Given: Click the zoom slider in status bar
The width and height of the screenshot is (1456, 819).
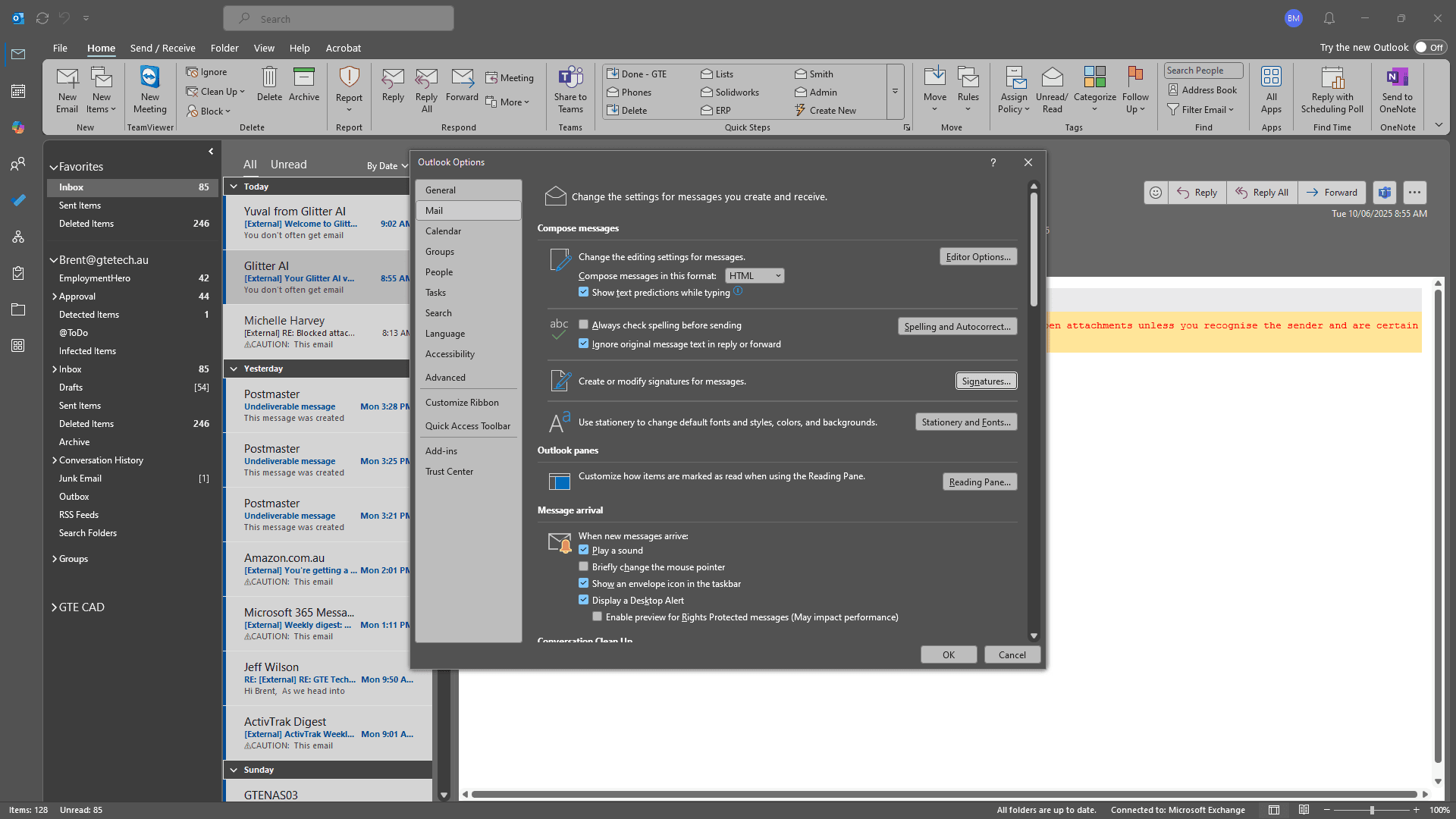Looking at the screenshot, I should (1371, 810).
